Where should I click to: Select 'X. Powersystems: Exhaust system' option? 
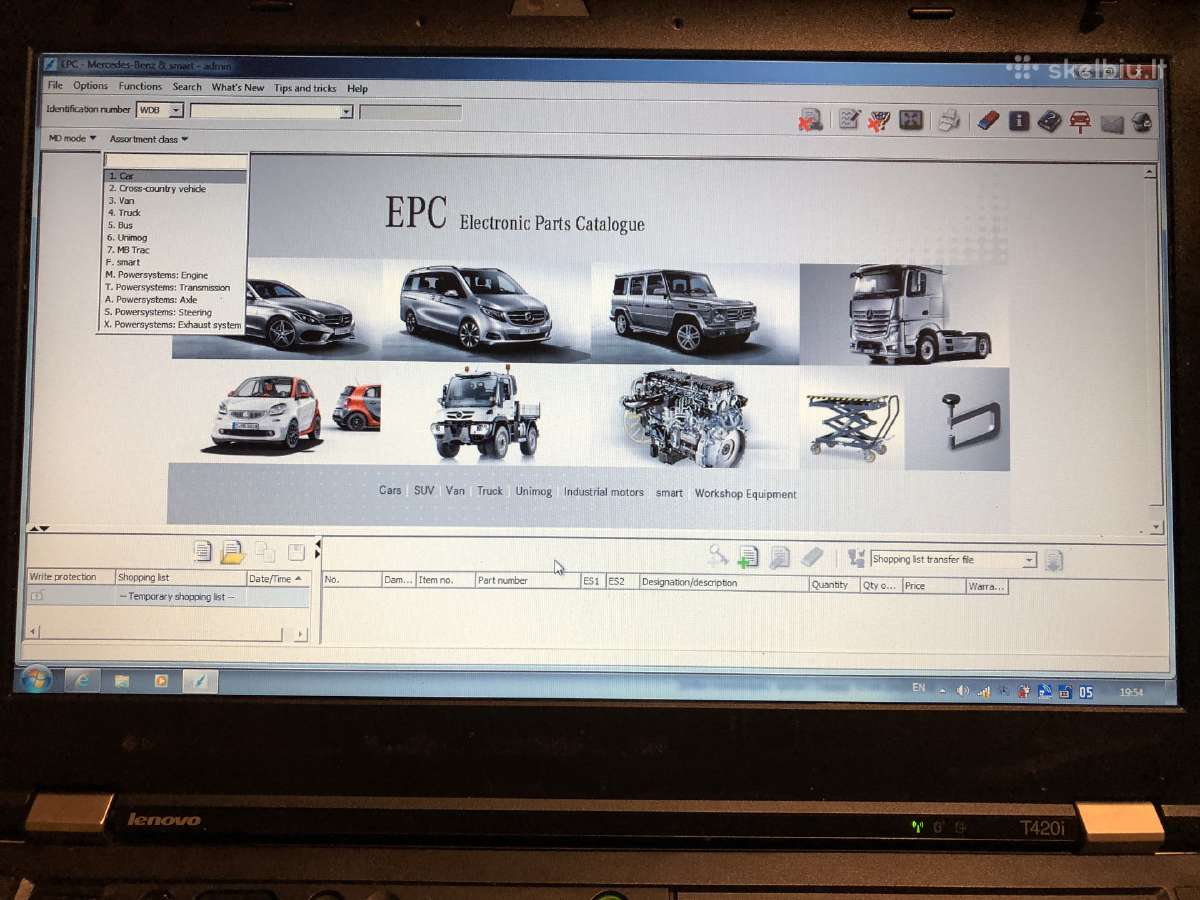click(x=174, y=325)
